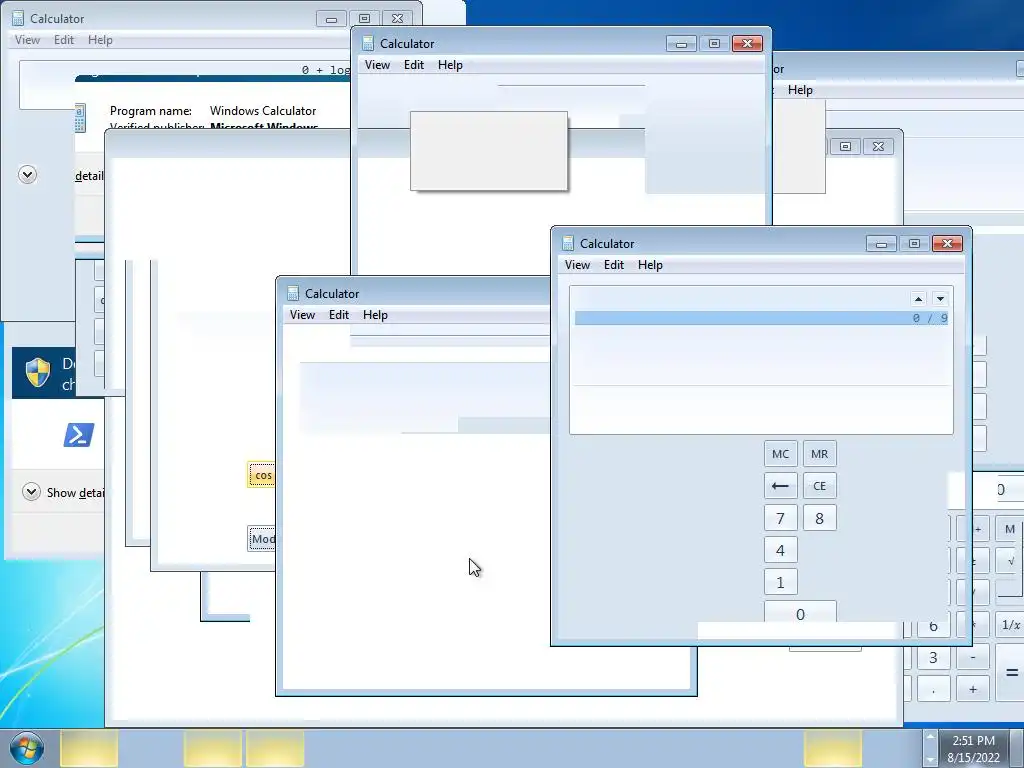Click the CE clear entry button
This screenshot has width=1024, height=768.
tap(820, 486)
